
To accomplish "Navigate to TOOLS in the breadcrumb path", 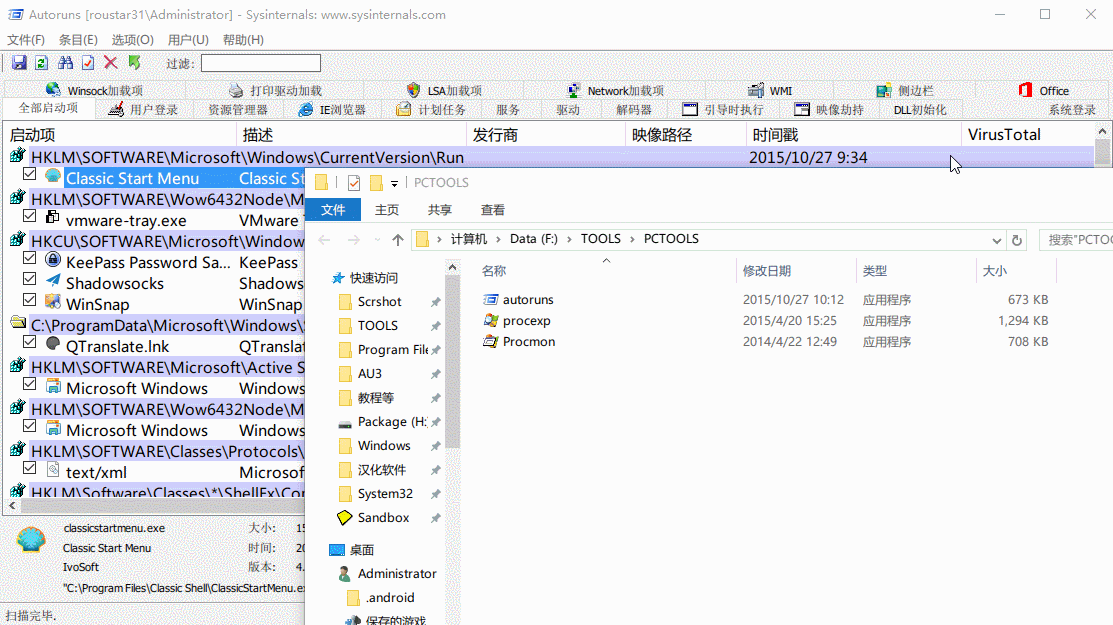I will [601, 239].
